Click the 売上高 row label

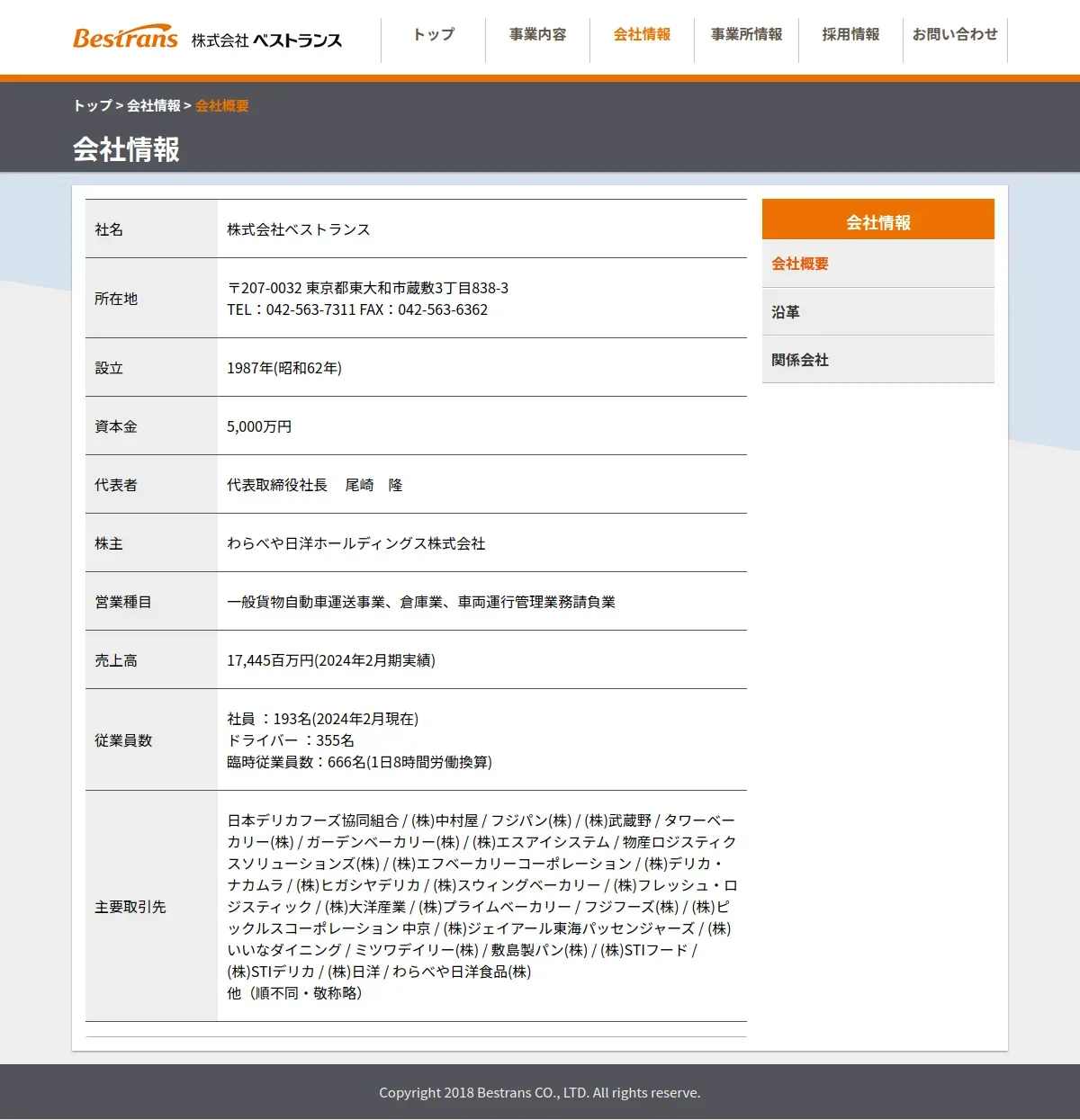pos(116,660)
